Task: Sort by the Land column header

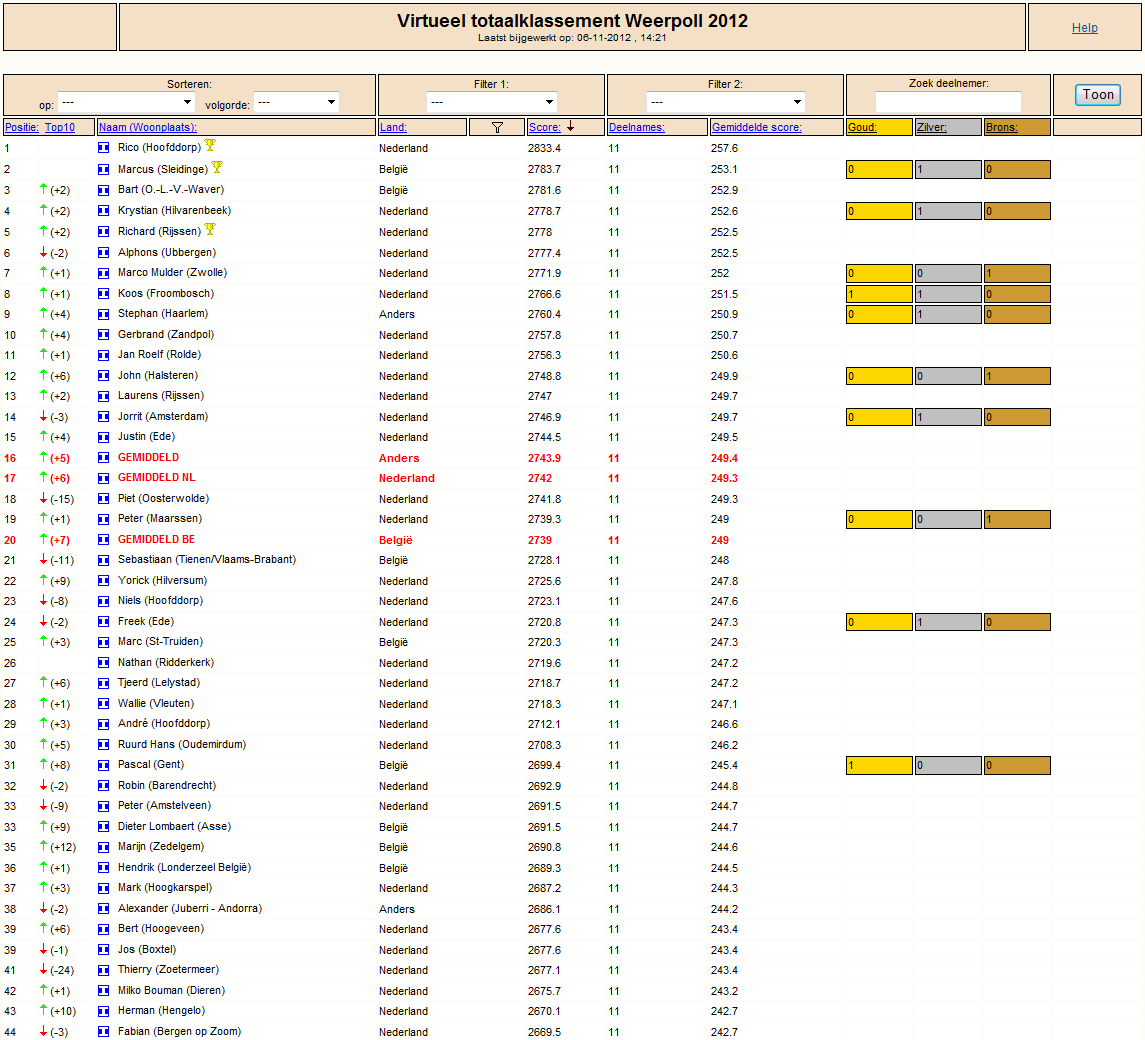Action: pyautogui.click(x=393, y=127)
